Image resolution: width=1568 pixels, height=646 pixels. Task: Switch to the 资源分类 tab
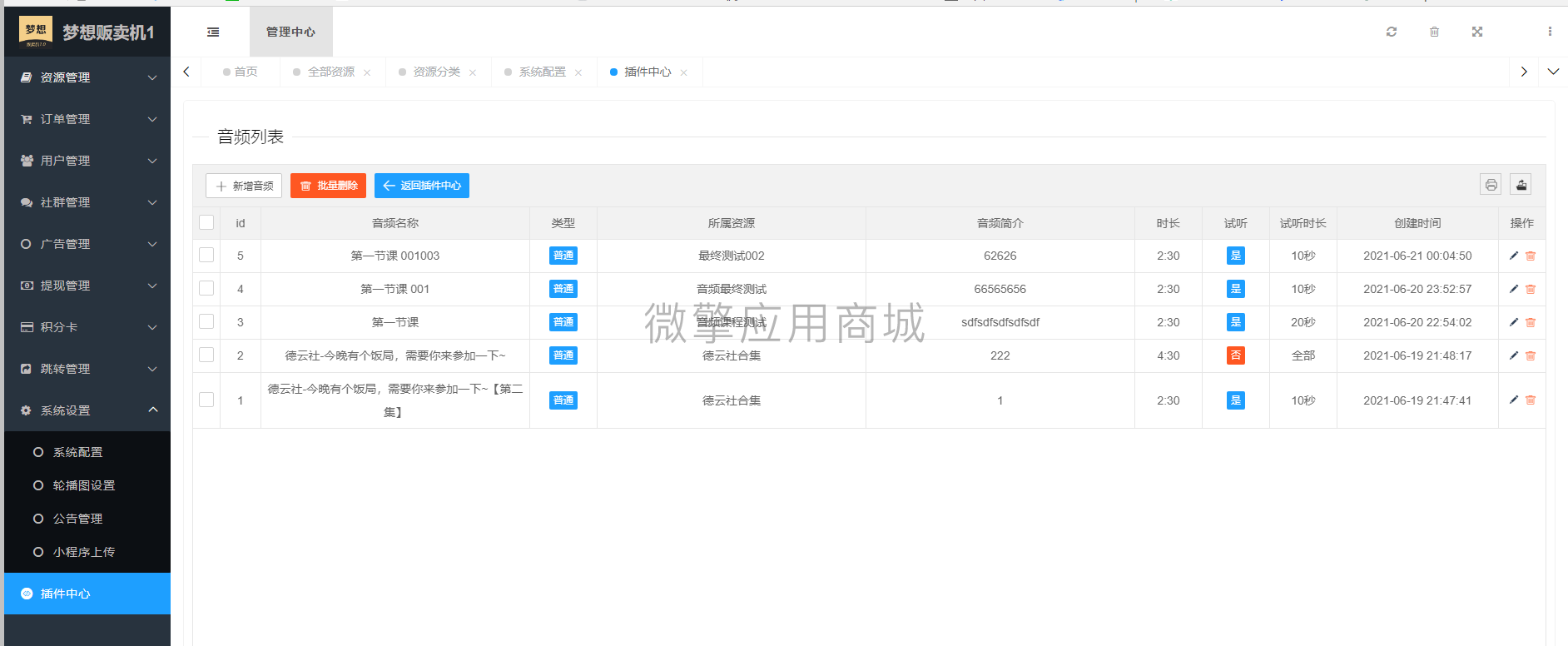click(436, 72)
